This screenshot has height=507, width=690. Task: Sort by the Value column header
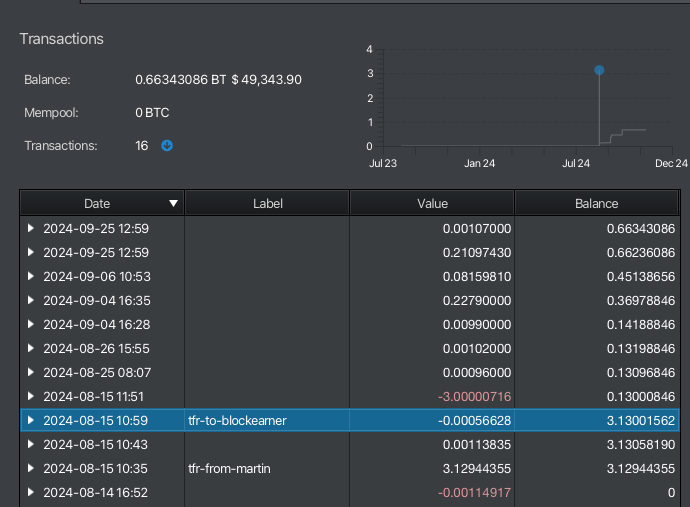point(432,203)
